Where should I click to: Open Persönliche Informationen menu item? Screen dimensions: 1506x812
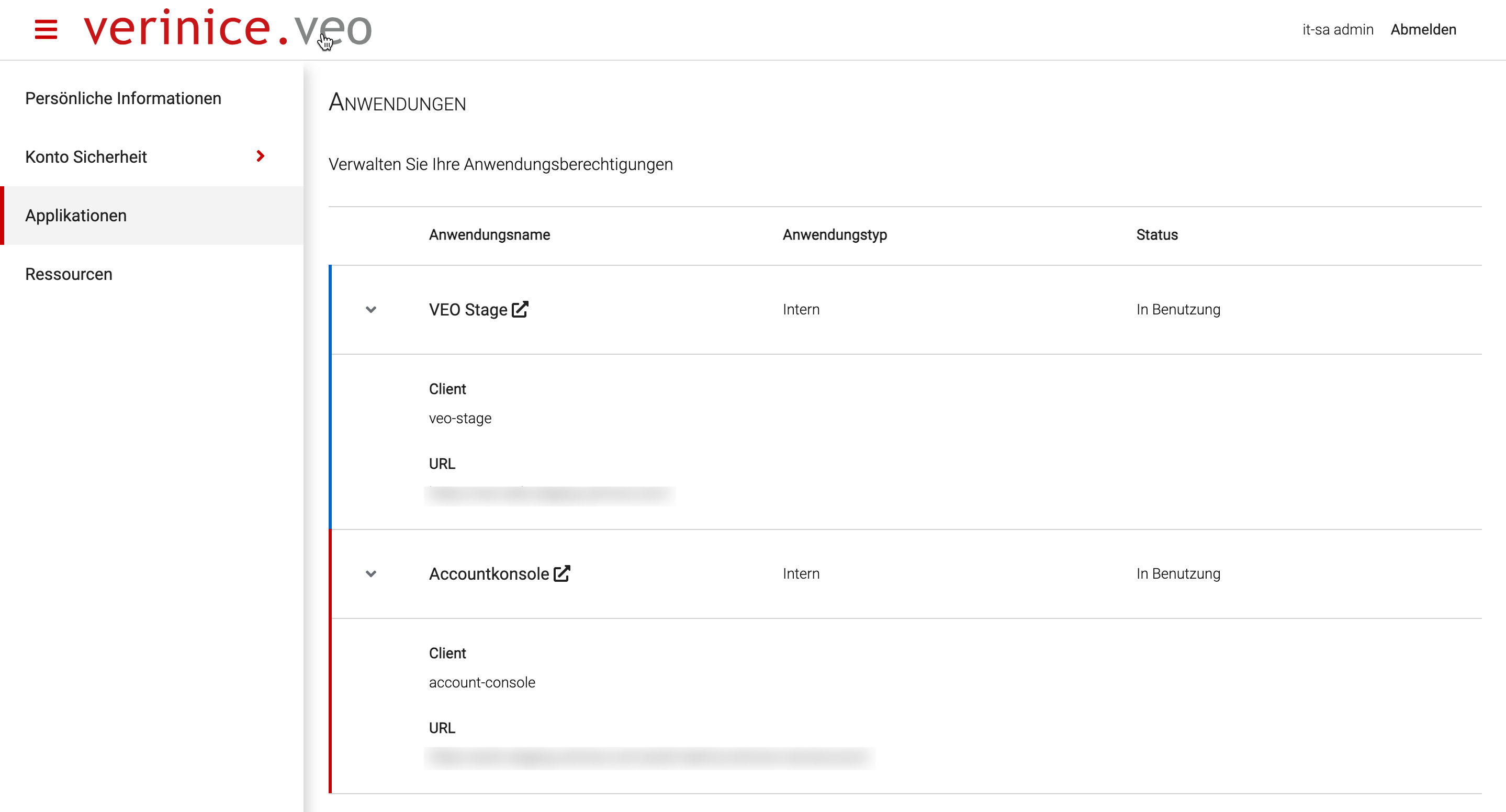(x=123, y=98)
